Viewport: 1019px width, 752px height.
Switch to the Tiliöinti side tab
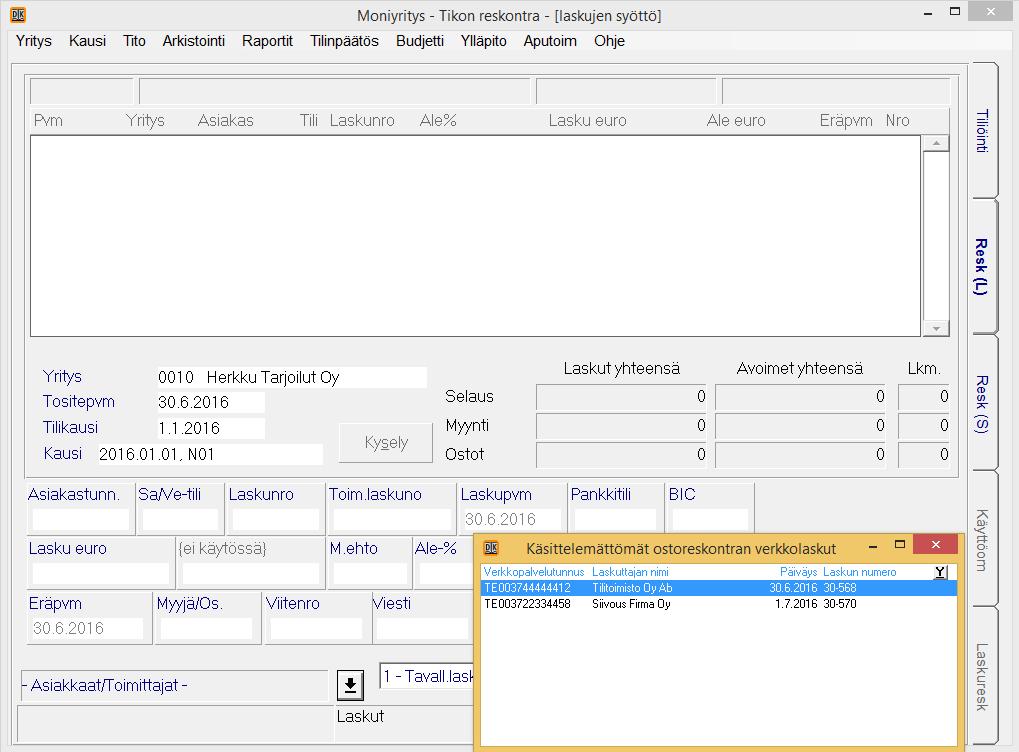coord(983,130)
